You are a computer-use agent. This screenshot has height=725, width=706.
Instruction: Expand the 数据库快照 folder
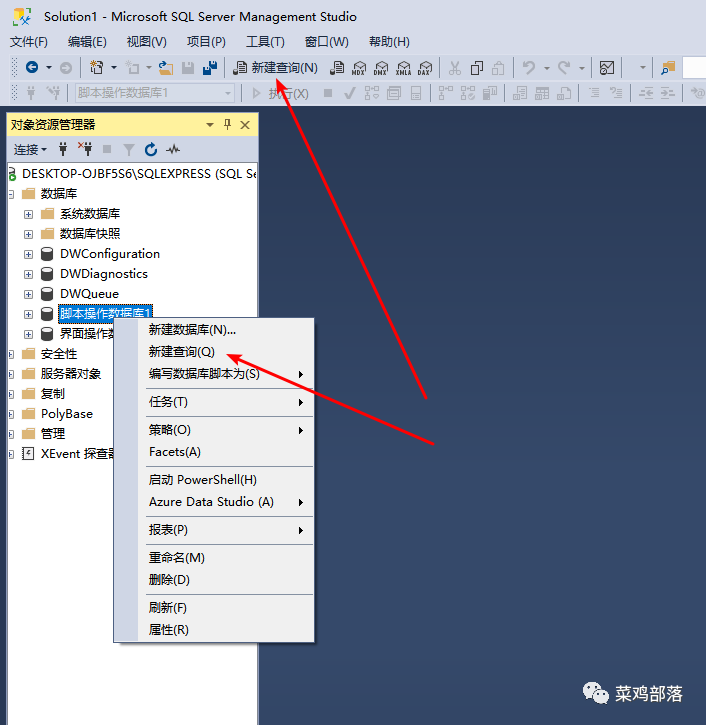[x=28, y=234]
